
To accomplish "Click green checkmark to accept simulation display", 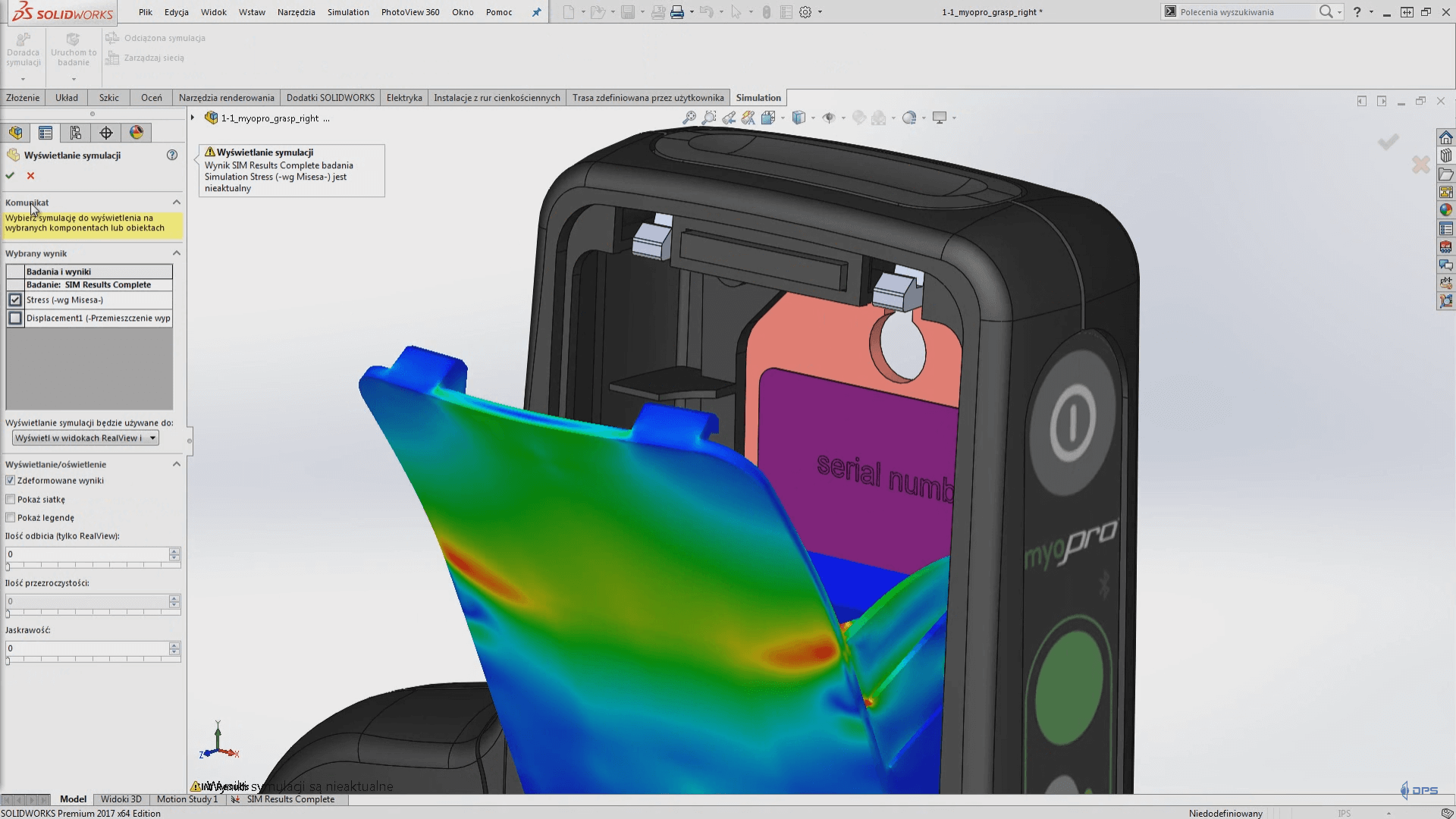I will [x=10, y=176].
